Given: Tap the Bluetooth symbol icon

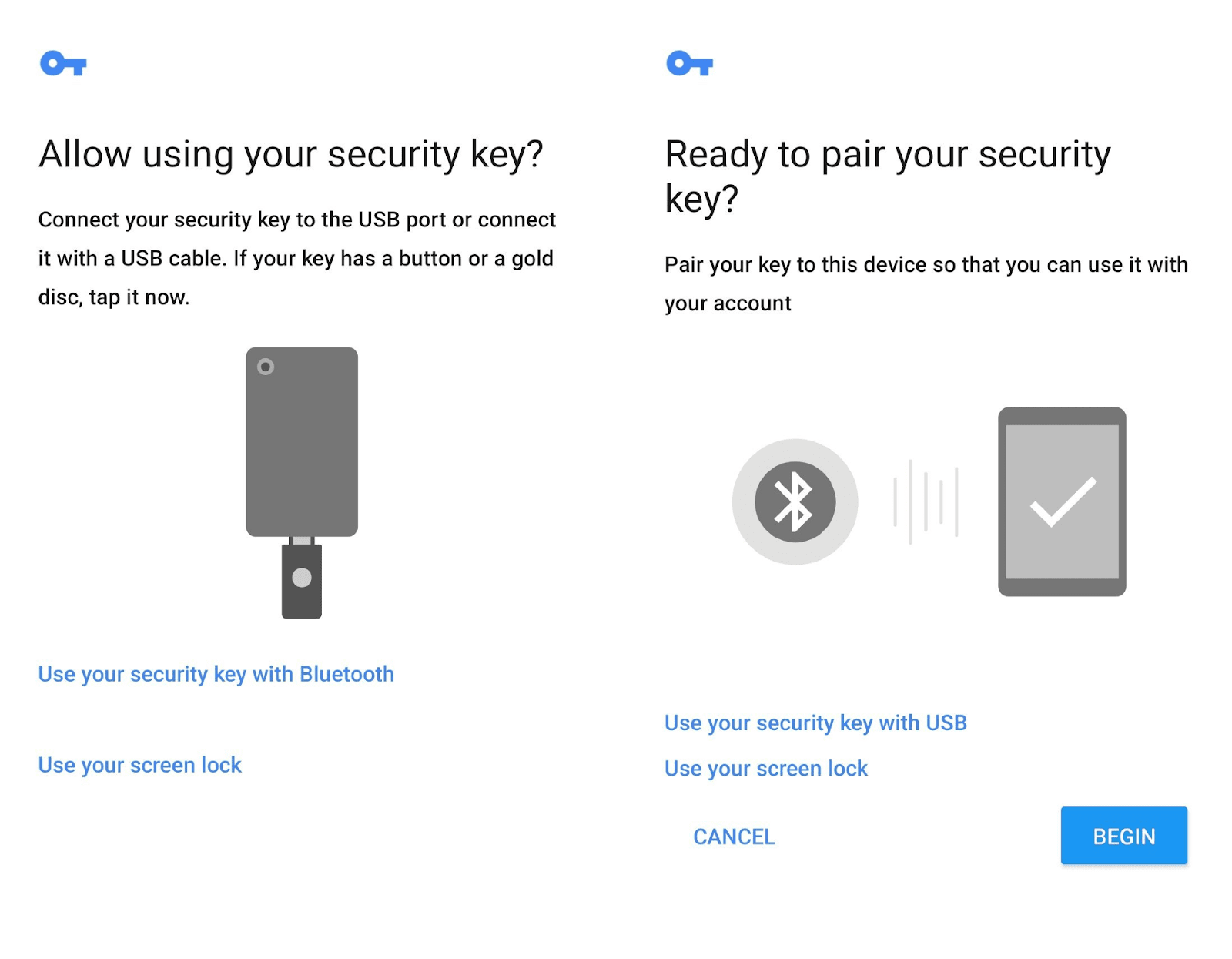Looking at the screenshot, I should [x=795, y=501].
